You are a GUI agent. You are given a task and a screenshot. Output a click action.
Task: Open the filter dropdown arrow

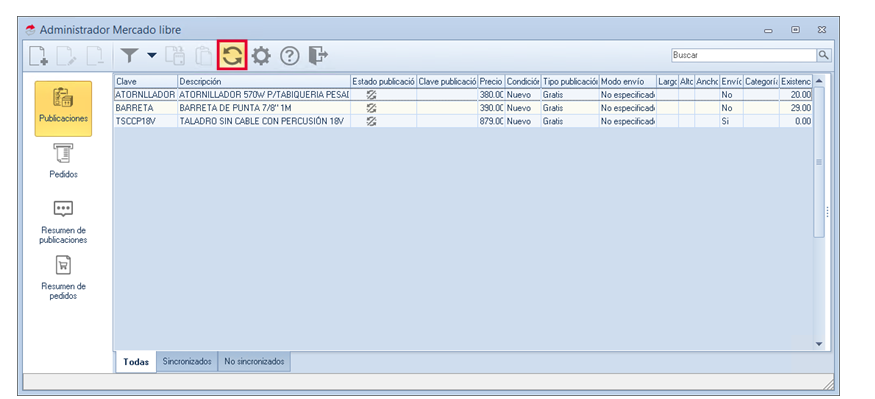[x=152, y=56]
